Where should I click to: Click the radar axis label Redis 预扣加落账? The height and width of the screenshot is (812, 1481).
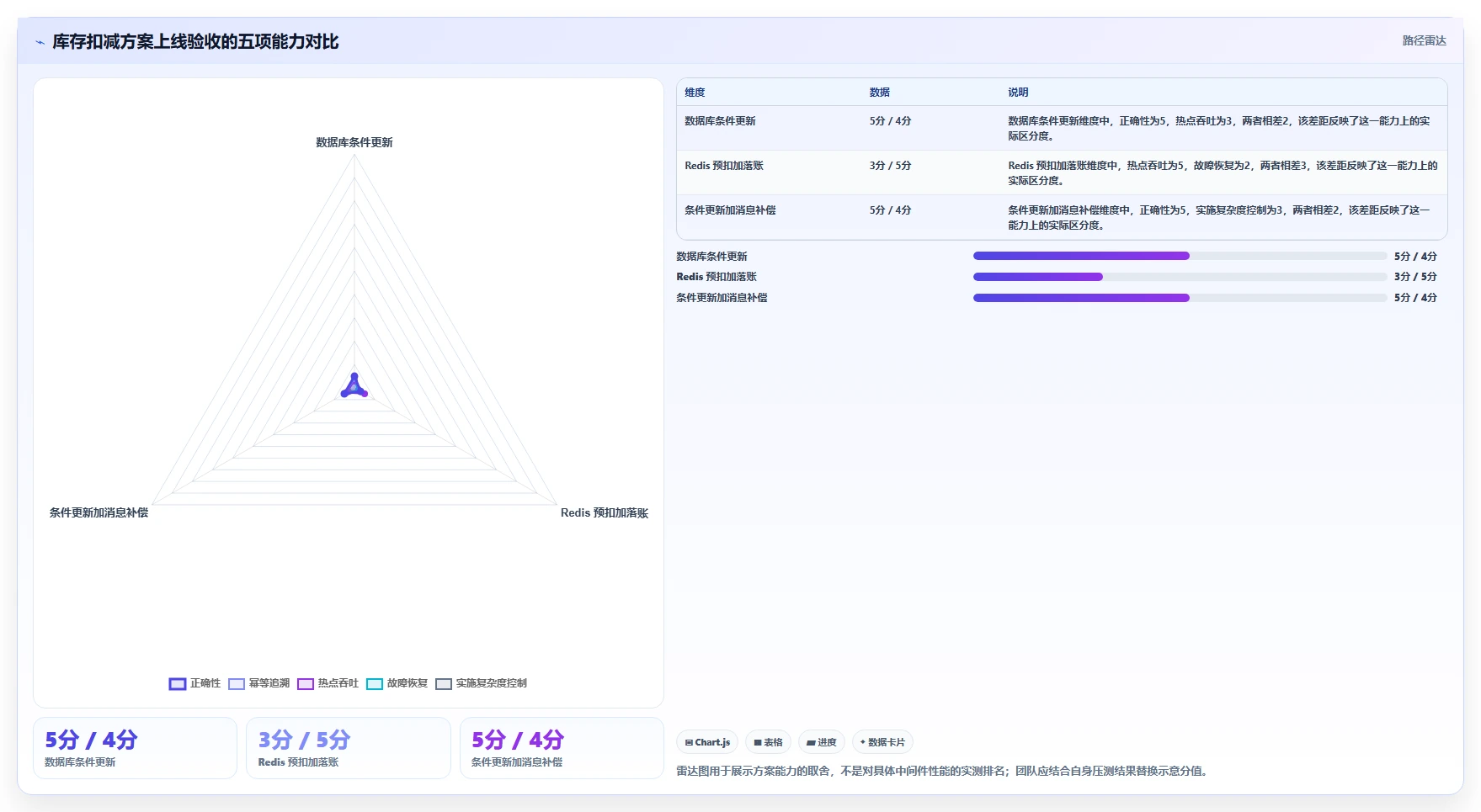point(605,513)
